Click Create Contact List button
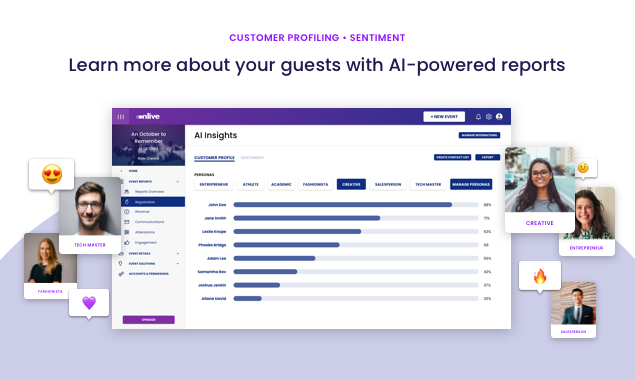The width and height of the screenshot is (635, 380). click(452, 157)
